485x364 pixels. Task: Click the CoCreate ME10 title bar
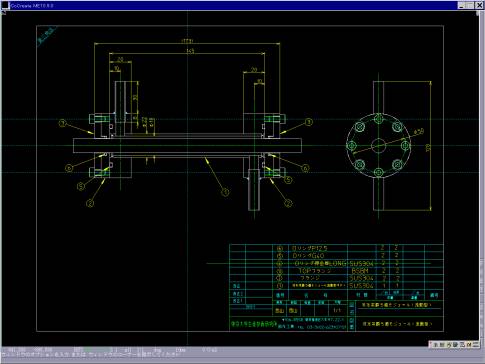tap(233, 6)
